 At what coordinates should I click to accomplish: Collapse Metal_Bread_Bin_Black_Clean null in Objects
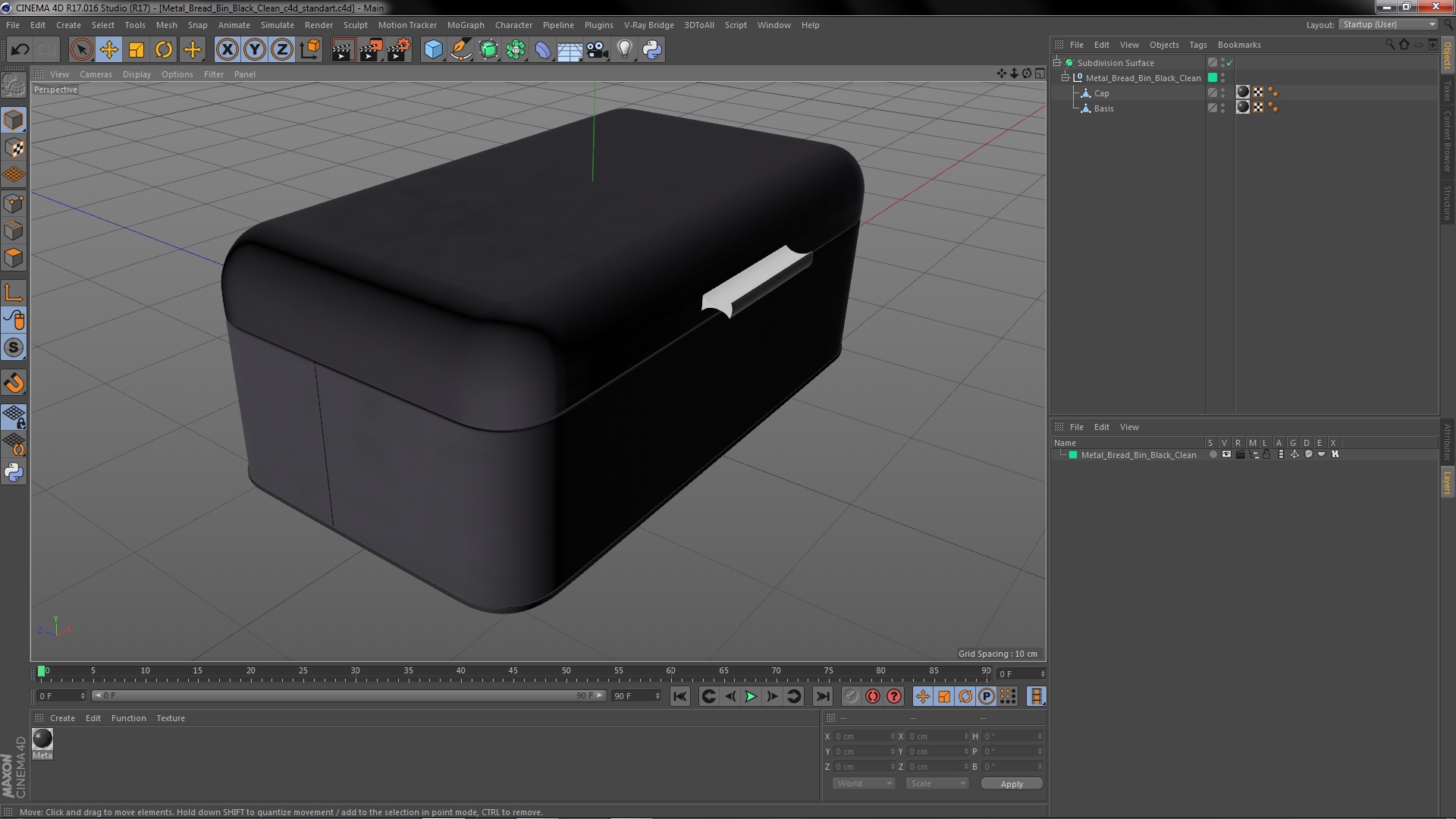click(x=1065, y=77)
